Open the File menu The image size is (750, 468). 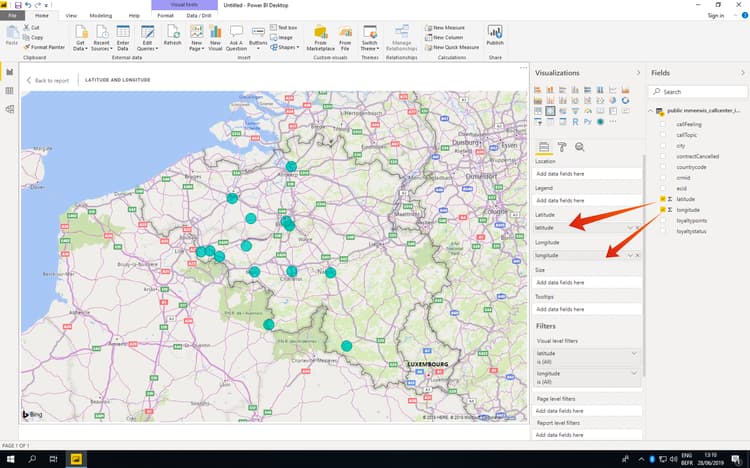[x=12, y=16]
